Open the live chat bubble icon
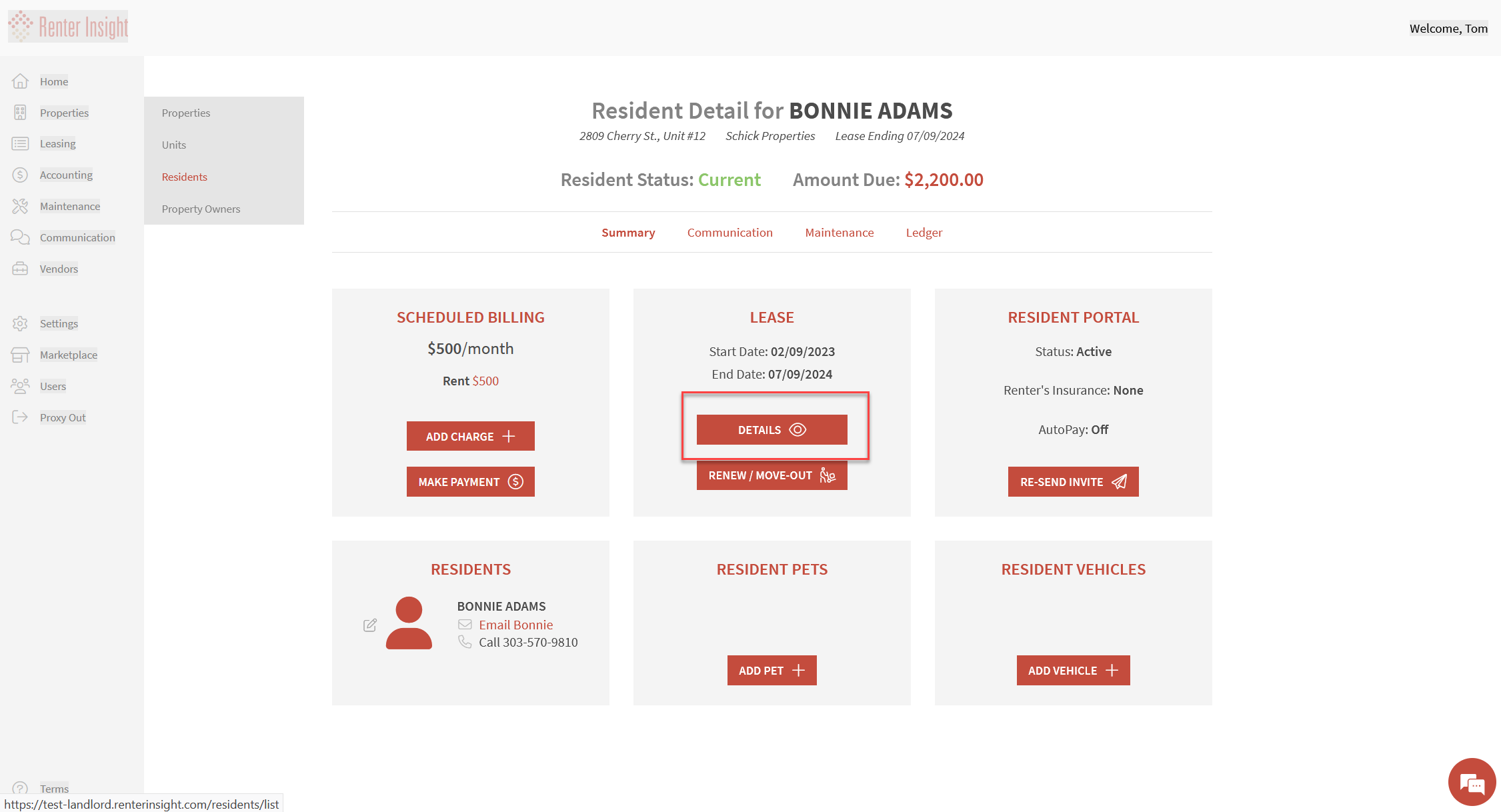The height and width of the screenshot is (812, 1501). pos(1472,783)
